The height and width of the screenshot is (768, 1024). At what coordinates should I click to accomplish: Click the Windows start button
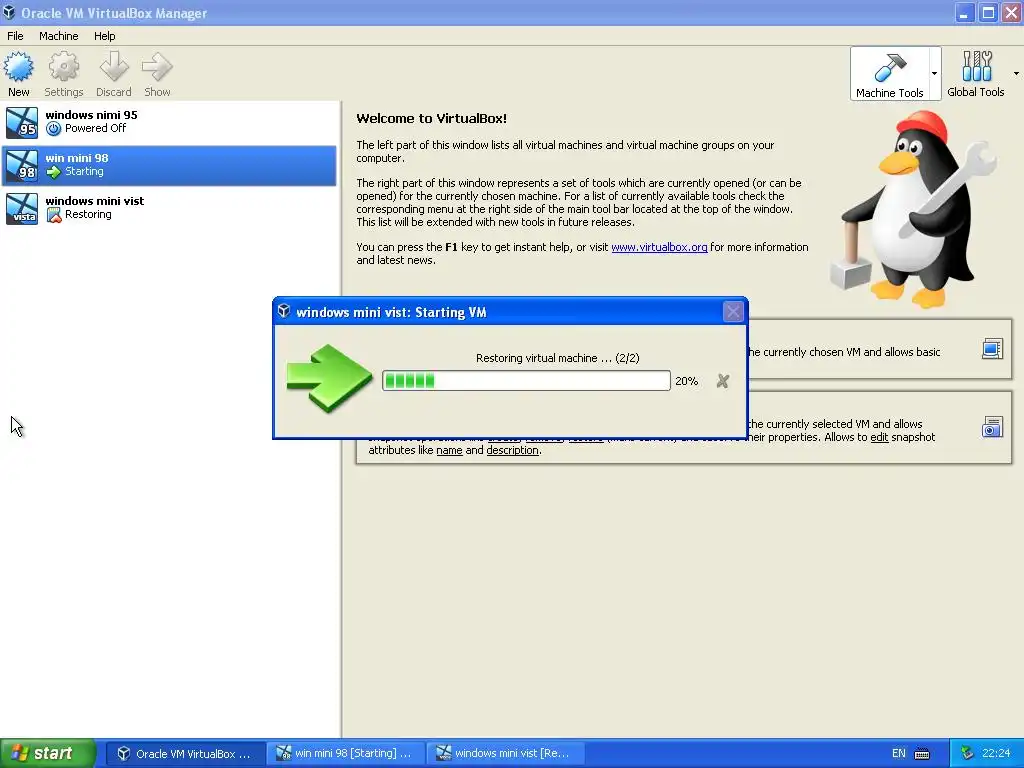[47, 753]
